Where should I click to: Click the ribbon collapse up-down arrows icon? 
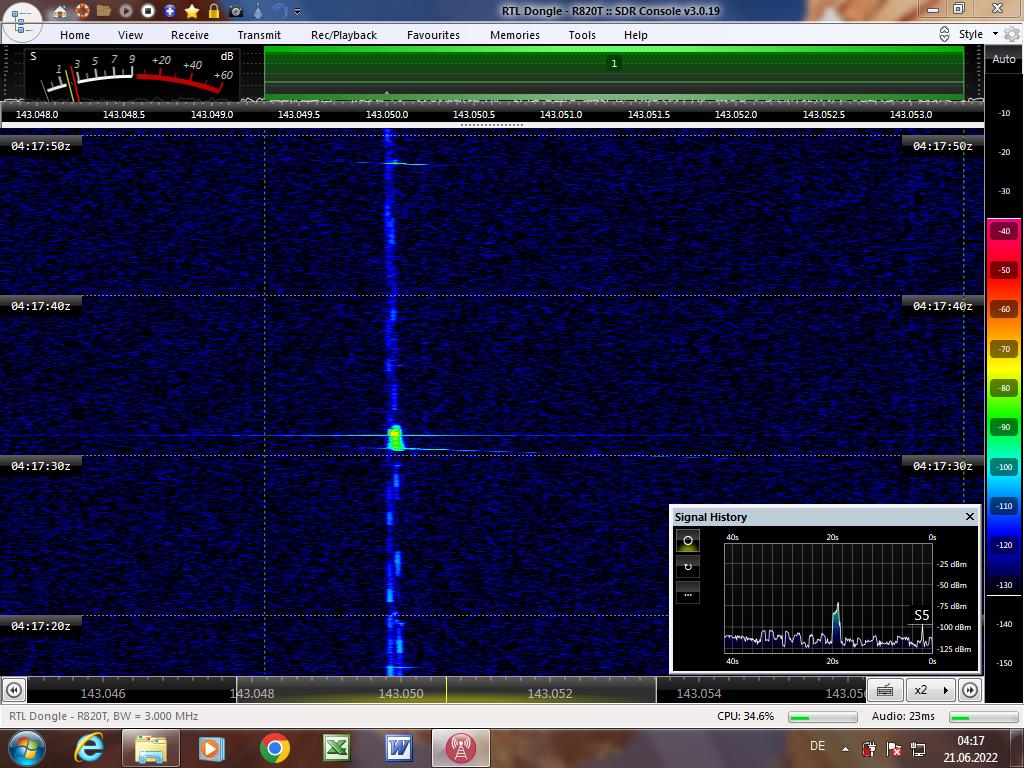(x=944, y=34)
